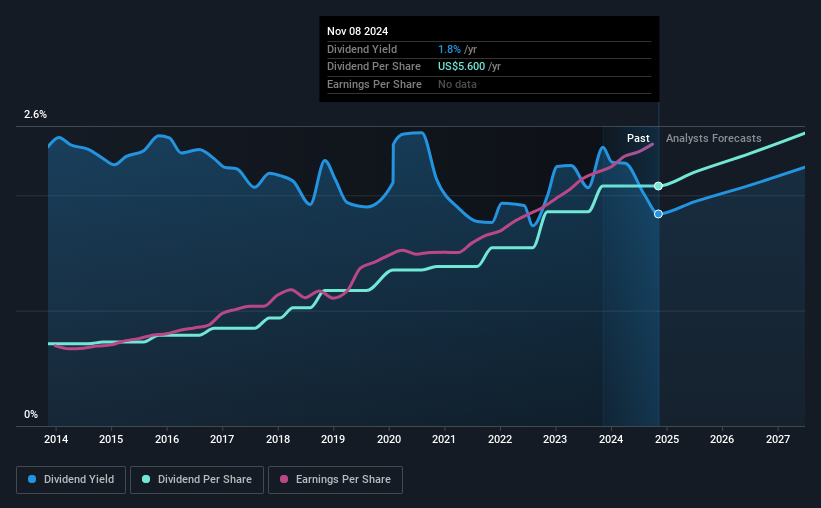Click the 2020 x-axis label
Screen dimensions: 821x508
pos(389,439)
